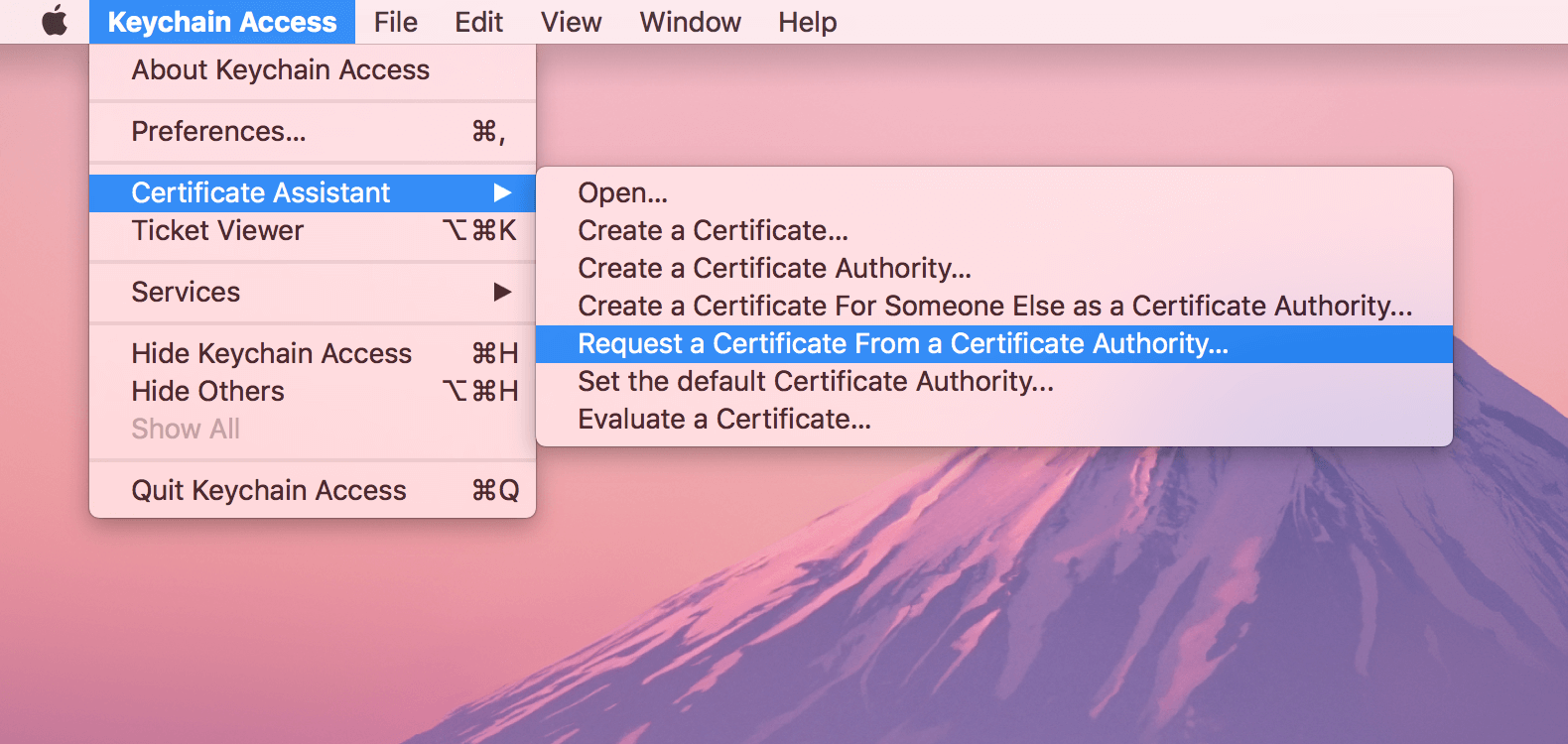Choose Hide Others
The image size is (1568, 744).
pyautogui.click(x=313, y=392)
